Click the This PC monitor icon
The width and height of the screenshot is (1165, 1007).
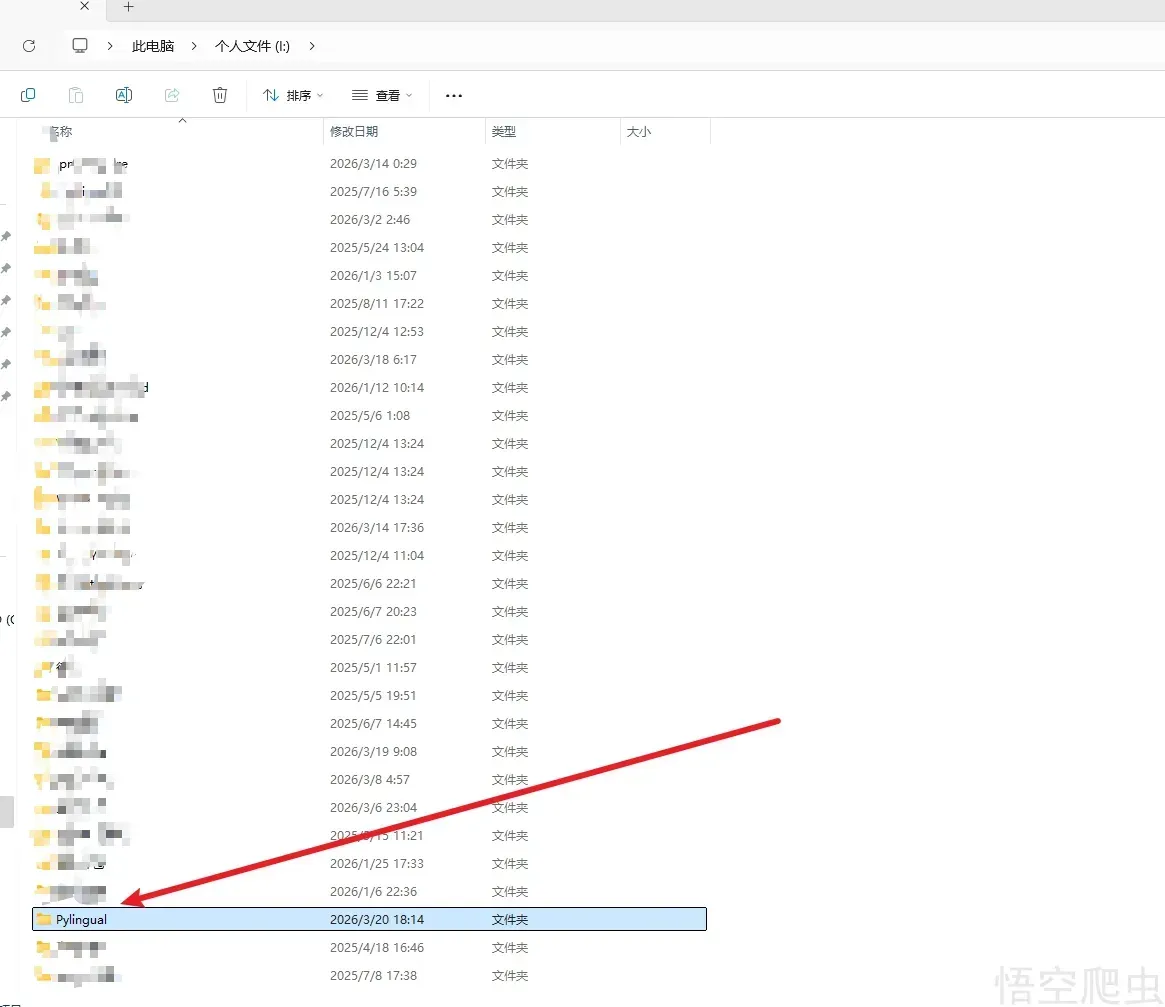[x=79, y=45]
